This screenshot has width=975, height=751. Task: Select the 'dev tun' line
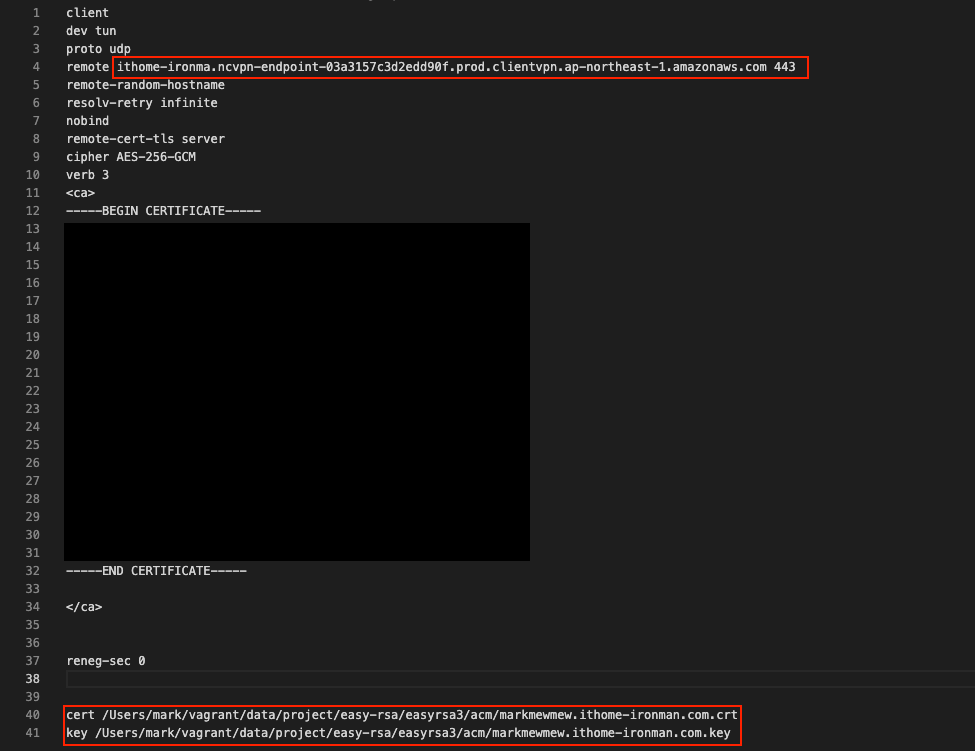(91, 30)
